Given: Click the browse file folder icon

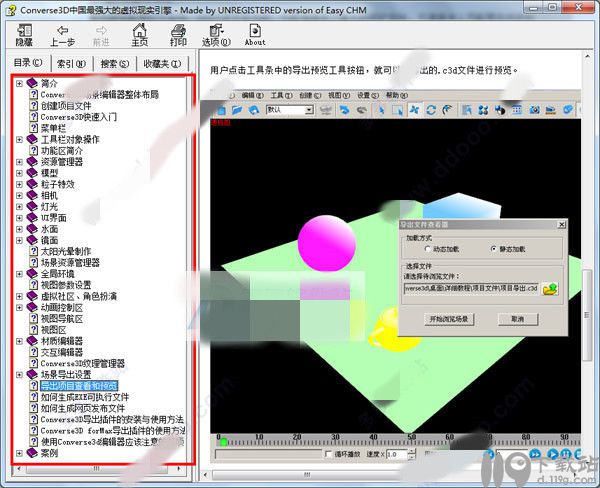Looking at the screenshot, I should [x=550, y=289].
